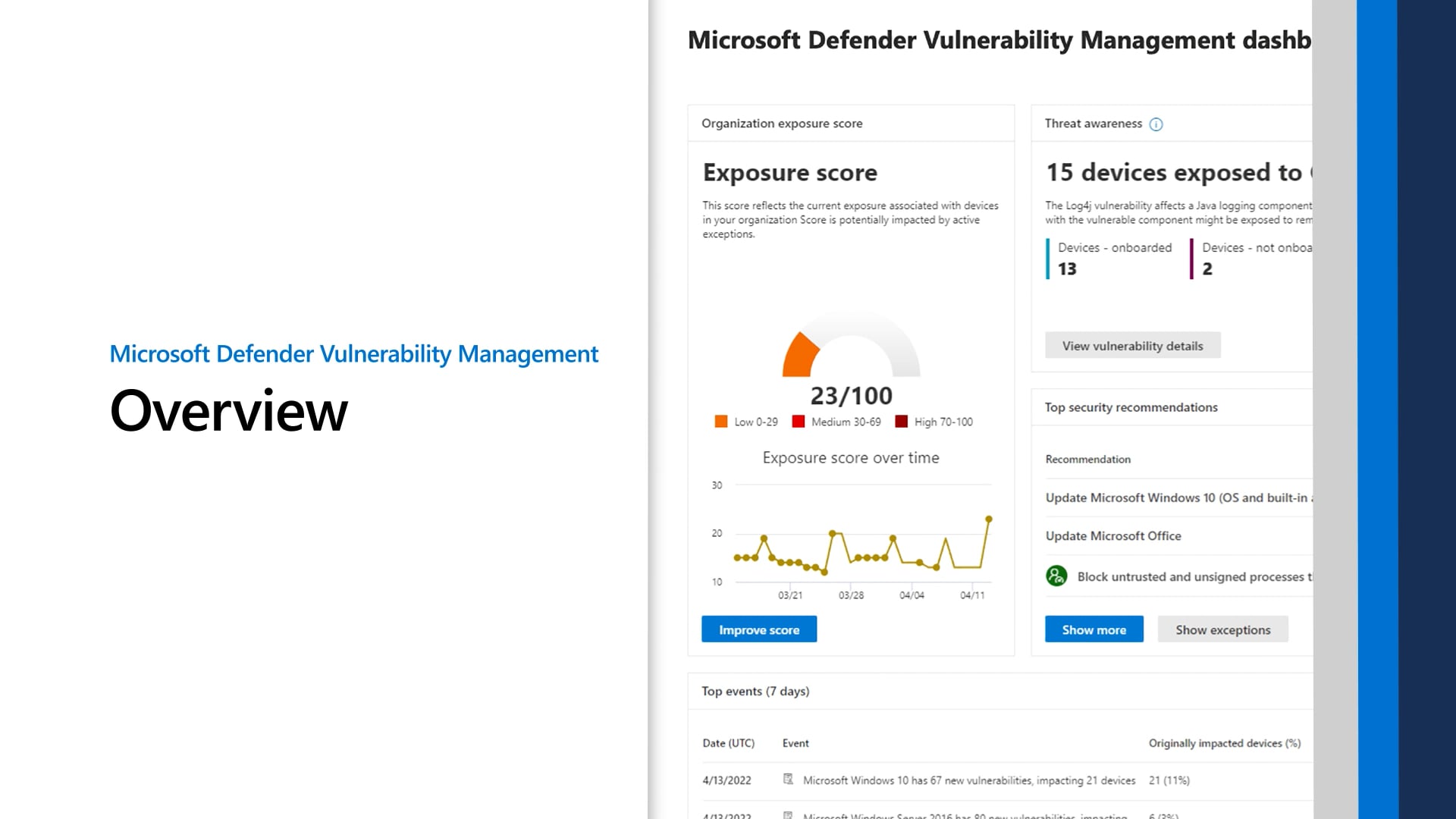Image resolution: width=1456 pixels, height=819 pixels.
Task: Open the Update Microsoft Windows 10 recommendation
Action: tap(1175, 498)
